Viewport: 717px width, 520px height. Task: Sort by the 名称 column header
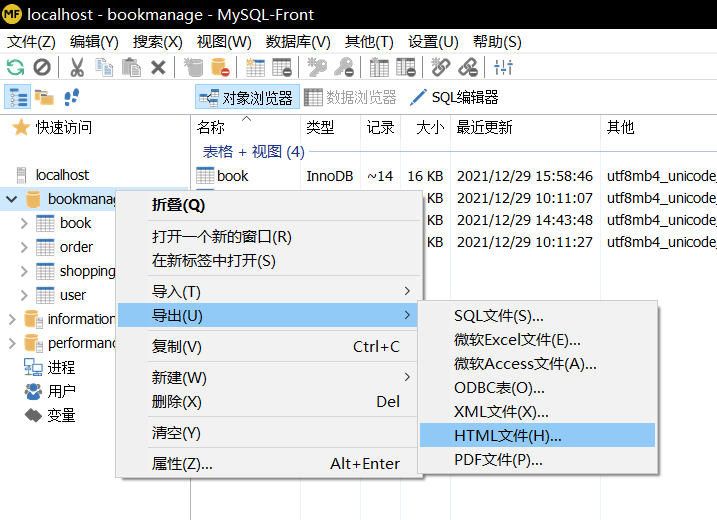pos(246,127)
